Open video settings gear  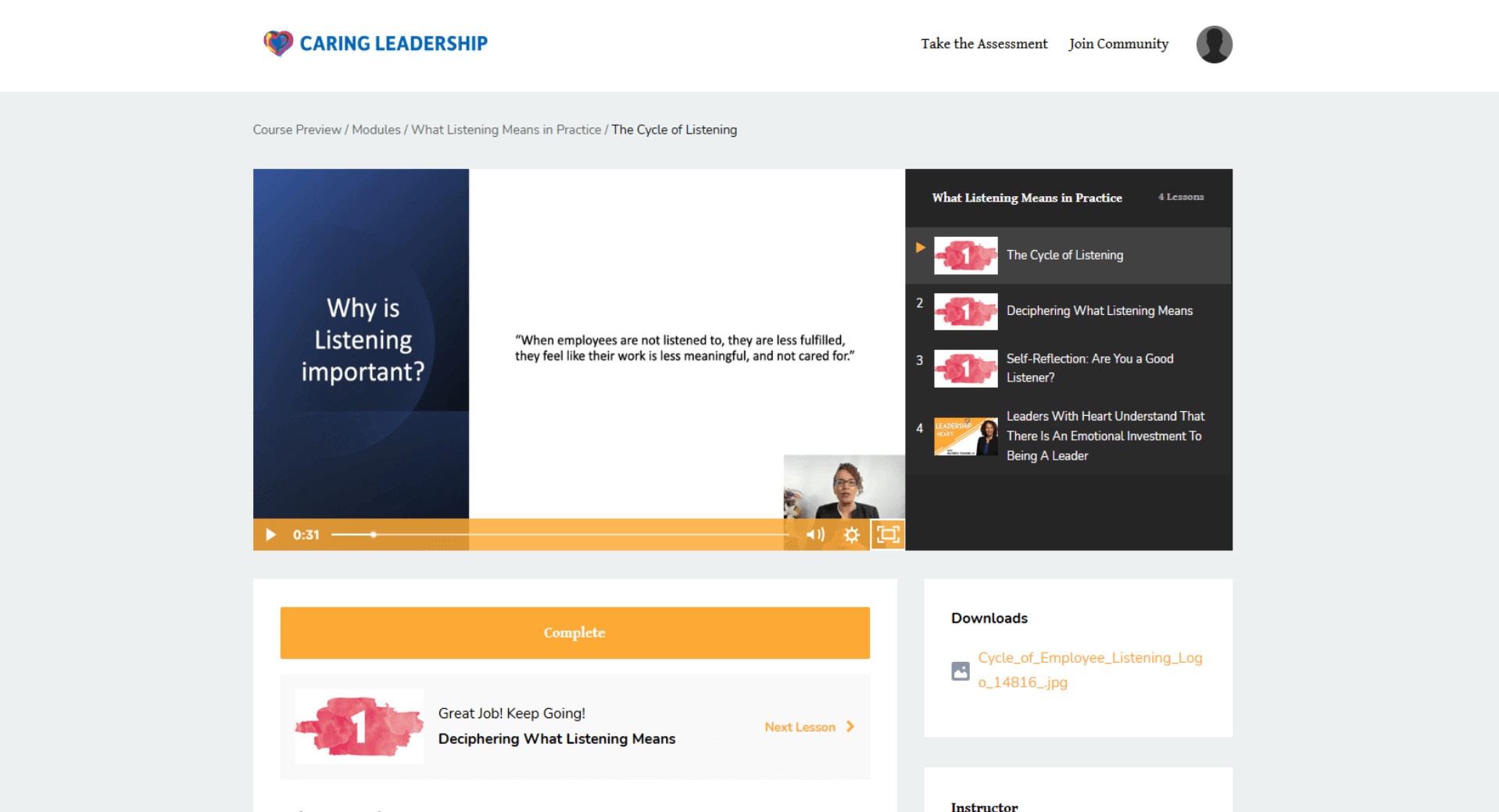pos(852,535)
